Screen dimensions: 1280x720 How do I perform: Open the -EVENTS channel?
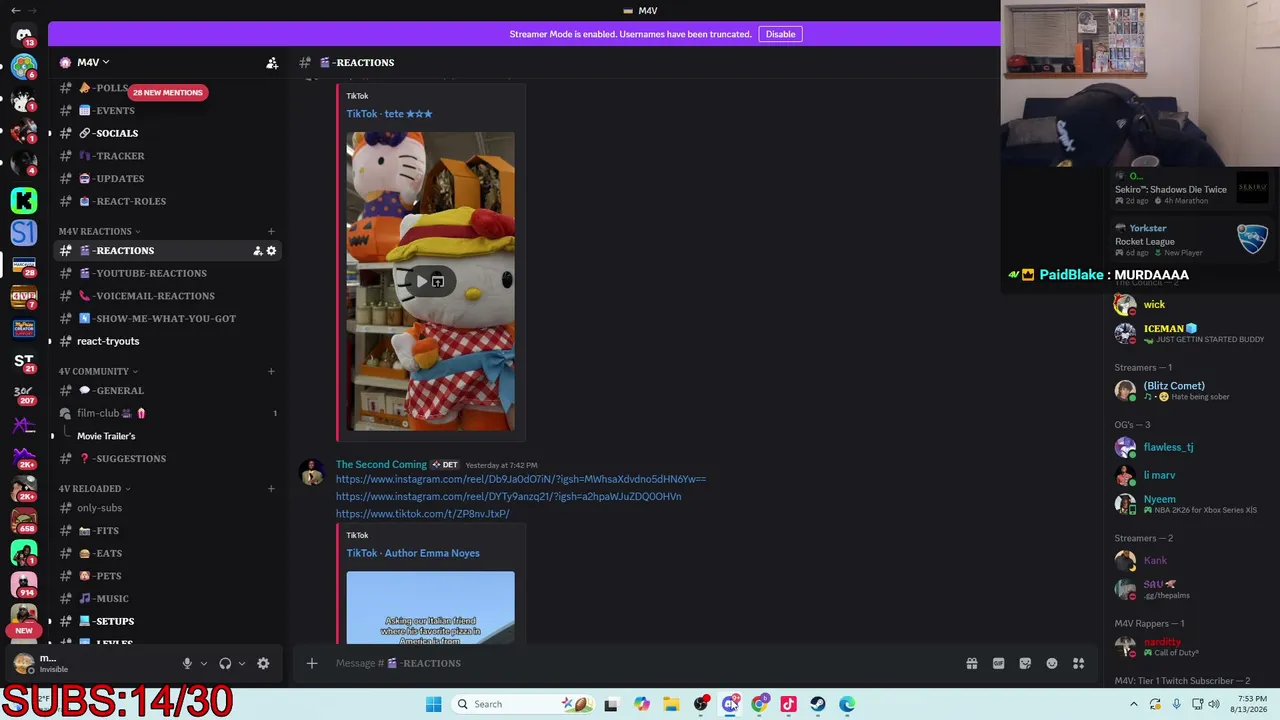[x=166, y=111]
